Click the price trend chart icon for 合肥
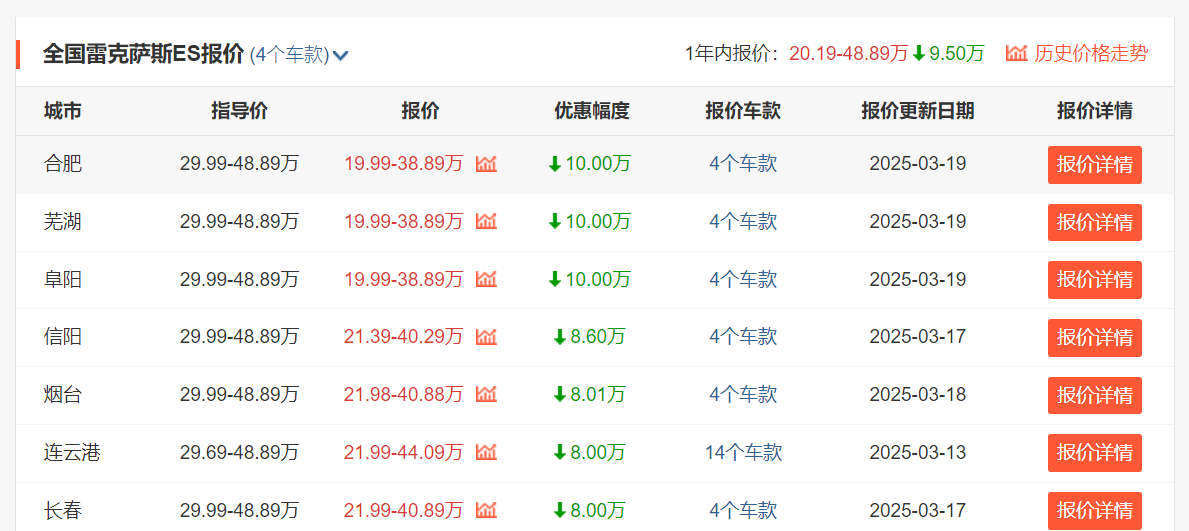This screenshot has width=1189, height=531. click(486, 164)
